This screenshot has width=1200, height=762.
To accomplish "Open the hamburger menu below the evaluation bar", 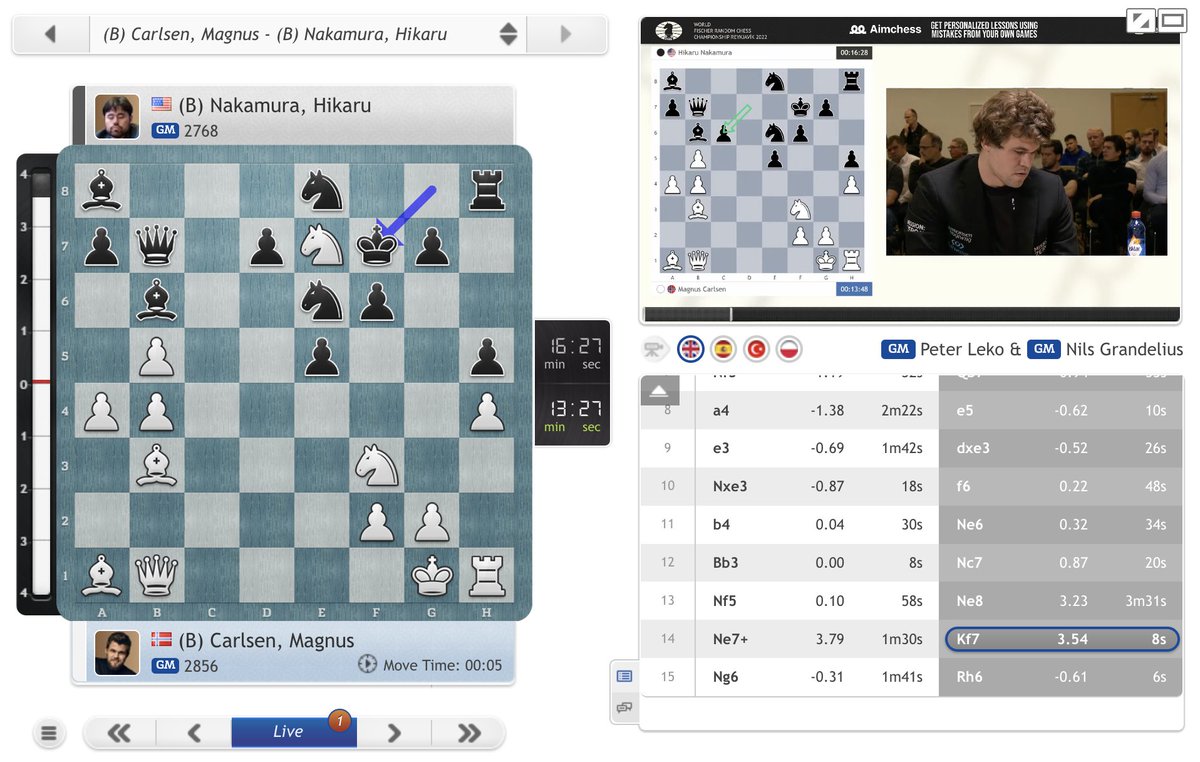I will point(49,733).
